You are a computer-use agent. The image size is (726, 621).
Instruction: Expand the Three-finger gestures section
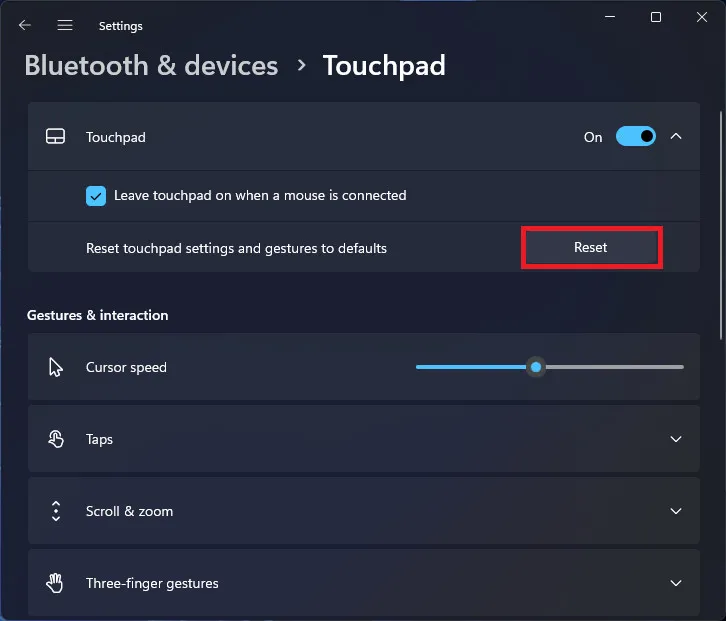[676, 583]
